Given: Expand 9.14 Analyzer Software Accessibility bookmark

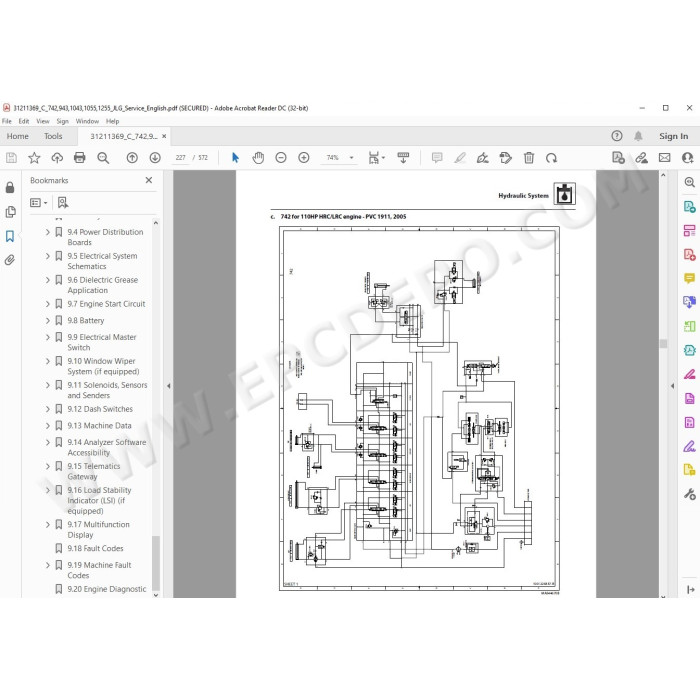Looking at the screenshot, I should (48, 442).
